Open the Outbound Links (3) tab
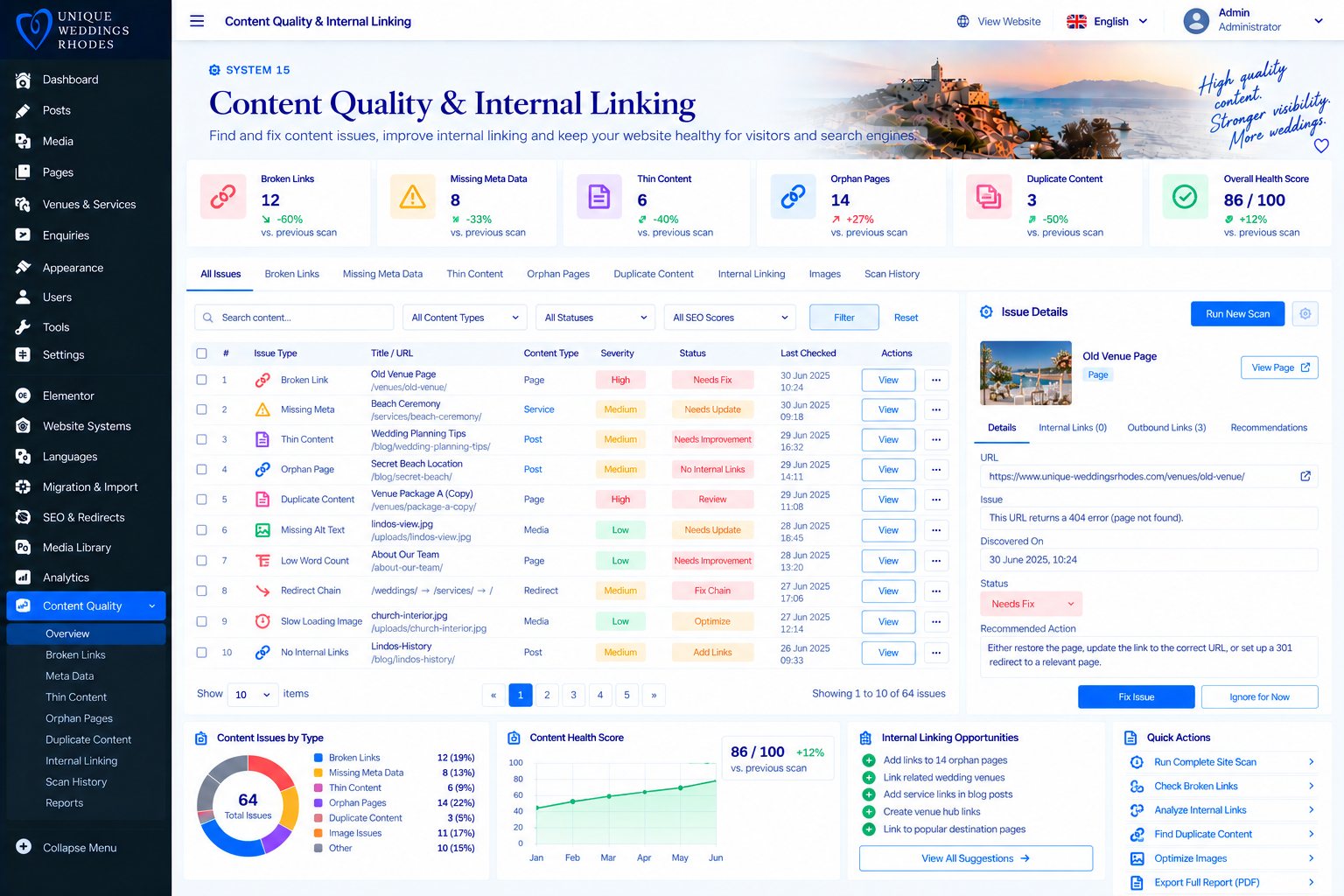The width and height of the screenshot is (1344, 896). (1166, 428)
